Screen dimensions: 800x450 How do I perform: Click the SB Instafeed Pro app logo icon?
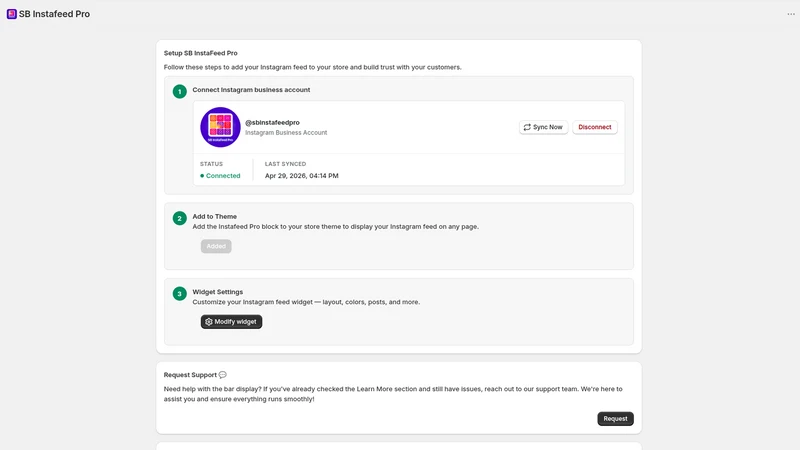coord(11,14)
